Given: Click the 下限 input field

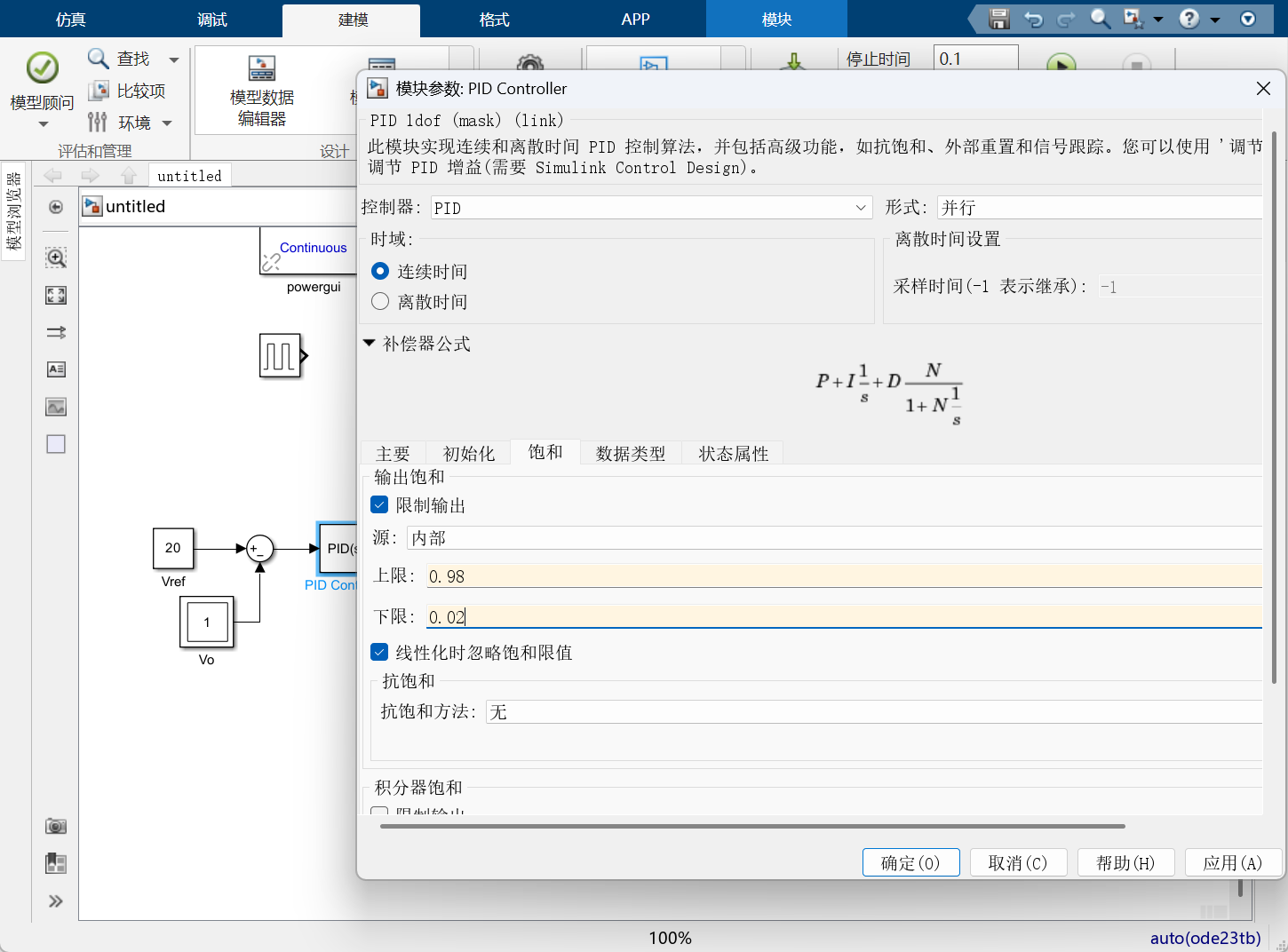Looking at the screenshot, I should (x=844, y=616).
